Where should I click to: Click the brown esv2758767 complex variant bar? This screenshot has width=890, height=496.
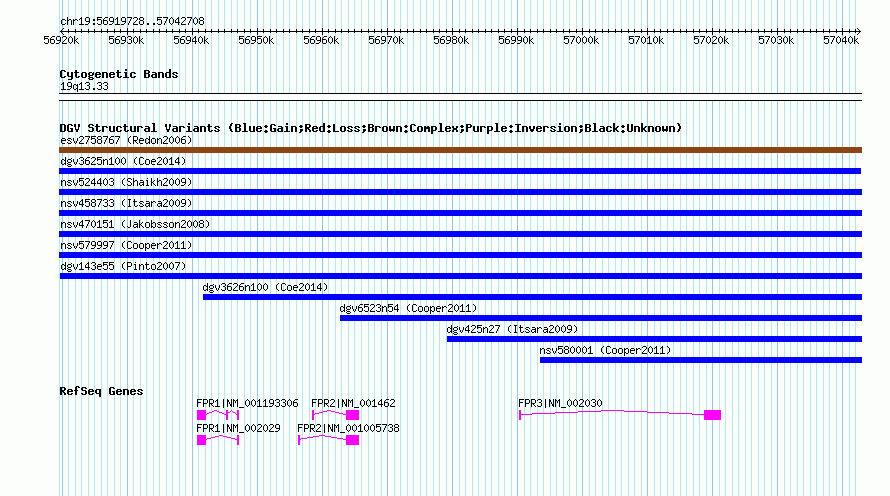coord(460,150)
